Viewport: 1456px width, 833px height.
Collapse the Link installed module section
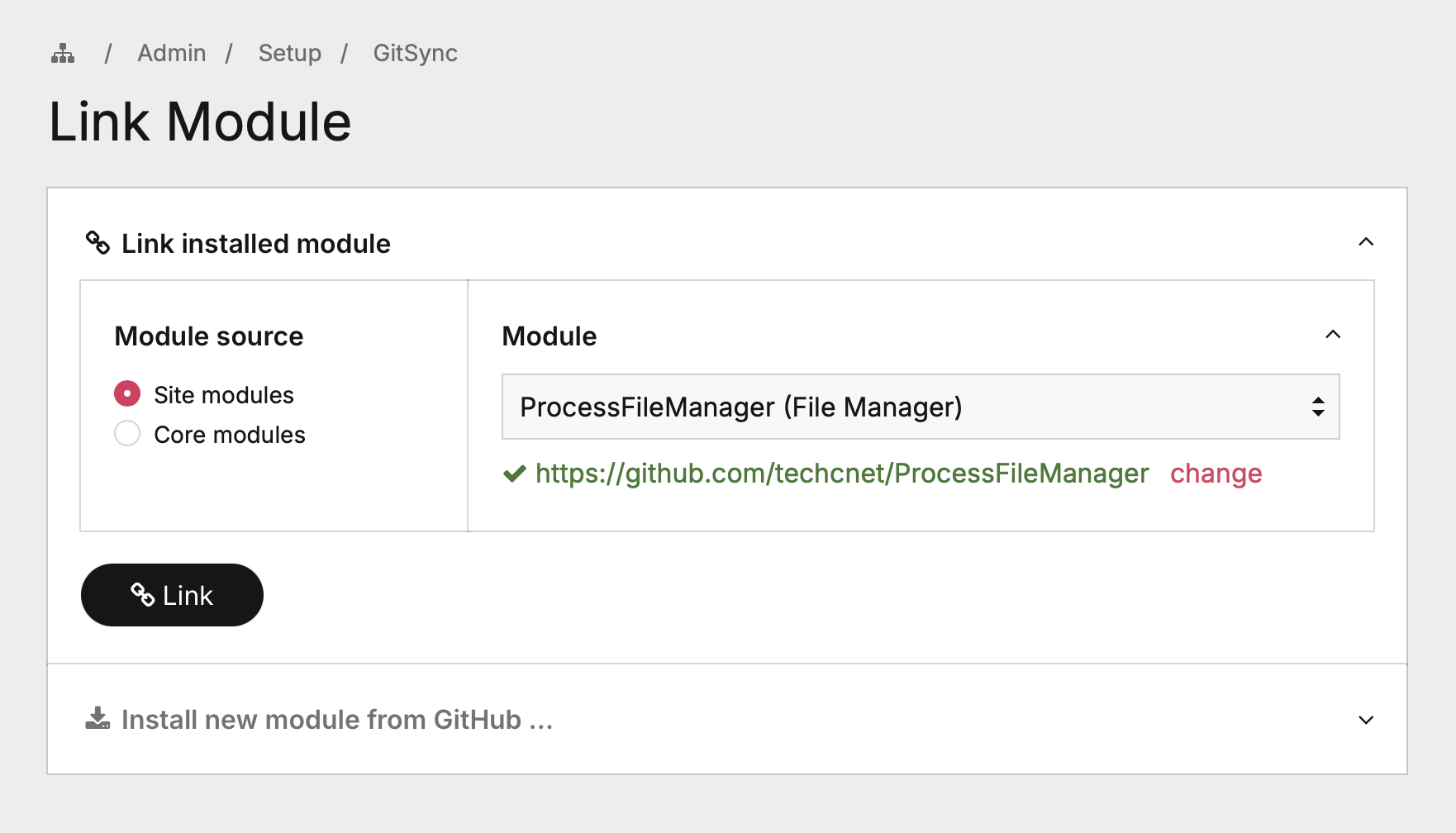[x=1366, y=242]
